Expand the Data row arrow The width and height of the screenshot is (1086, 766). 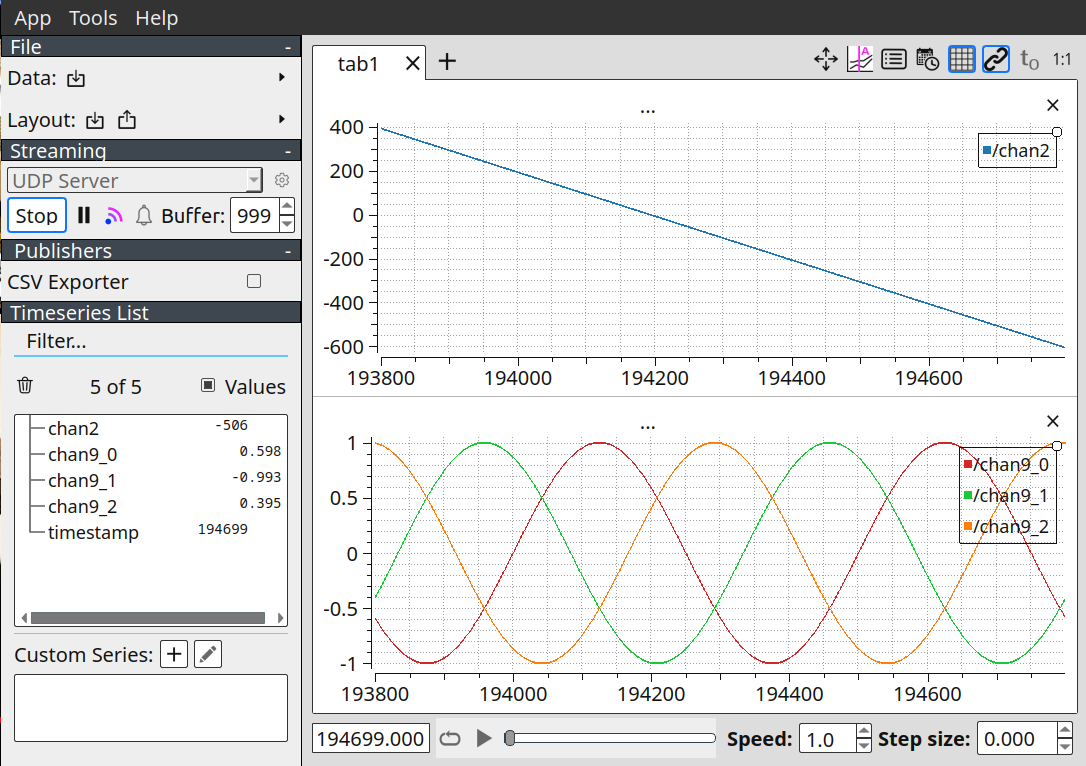click(x=281, y=77)
